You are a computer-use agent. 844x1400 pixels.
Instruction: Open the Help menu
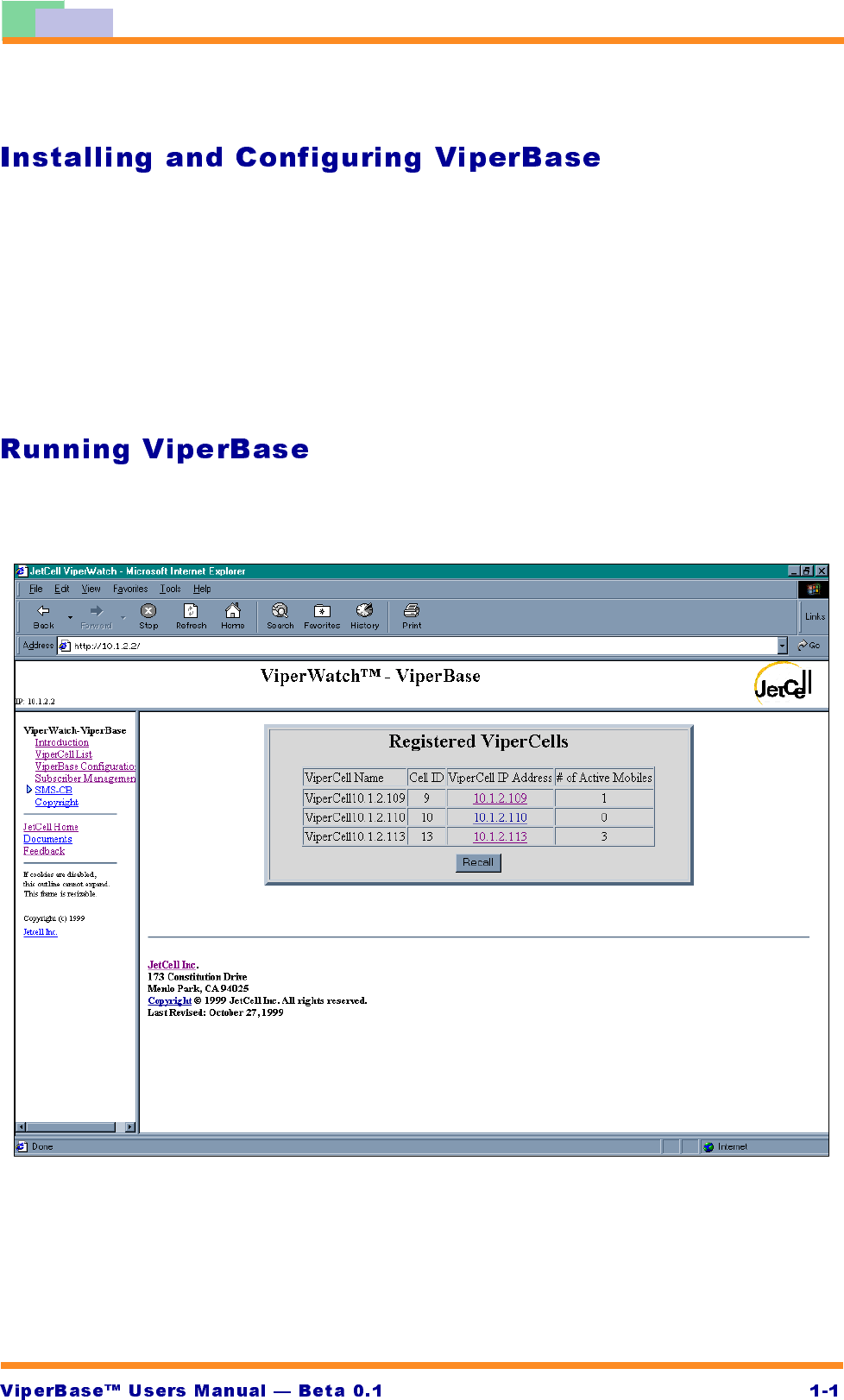tap(202, 590)
